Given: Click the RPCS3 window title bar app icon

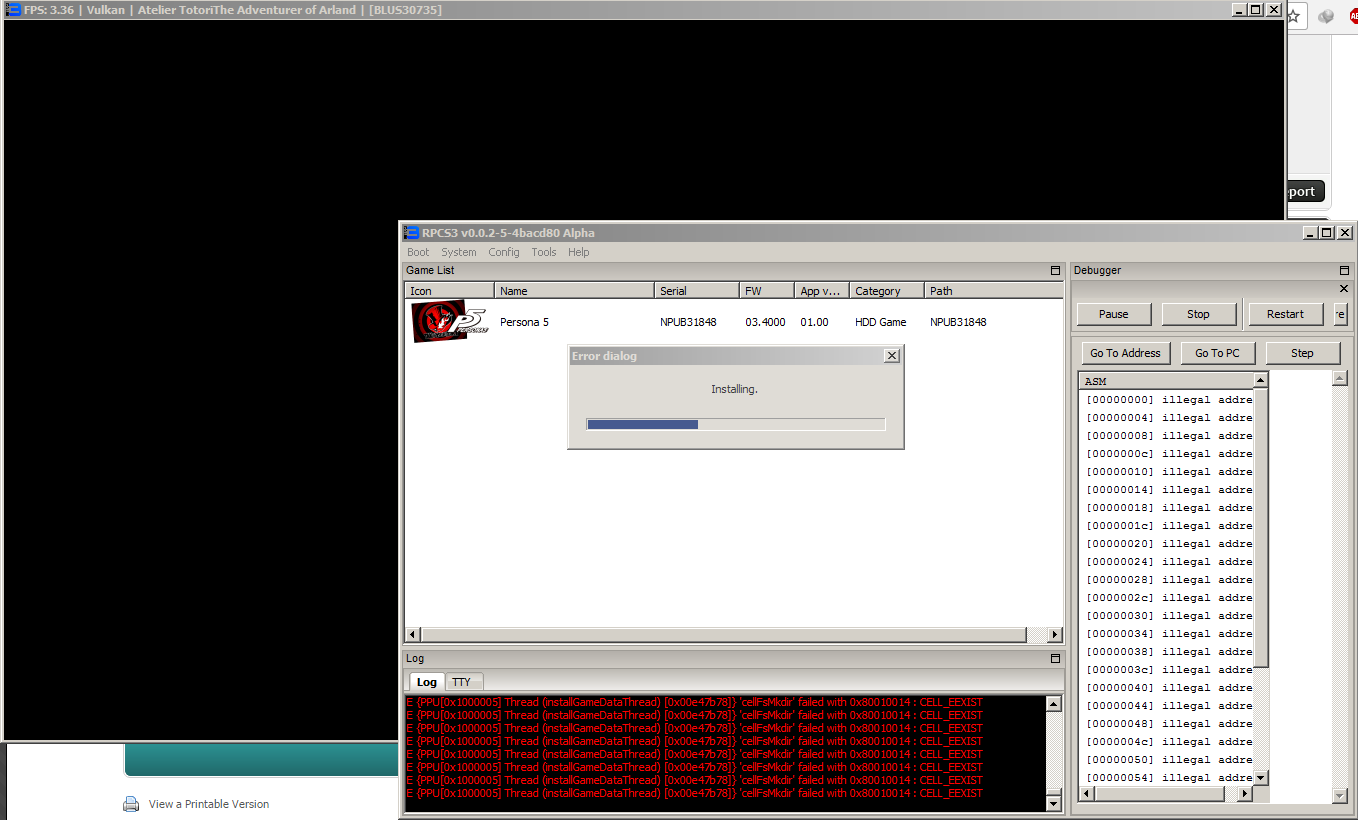Looking at the screenshot, I should [411, 233].
